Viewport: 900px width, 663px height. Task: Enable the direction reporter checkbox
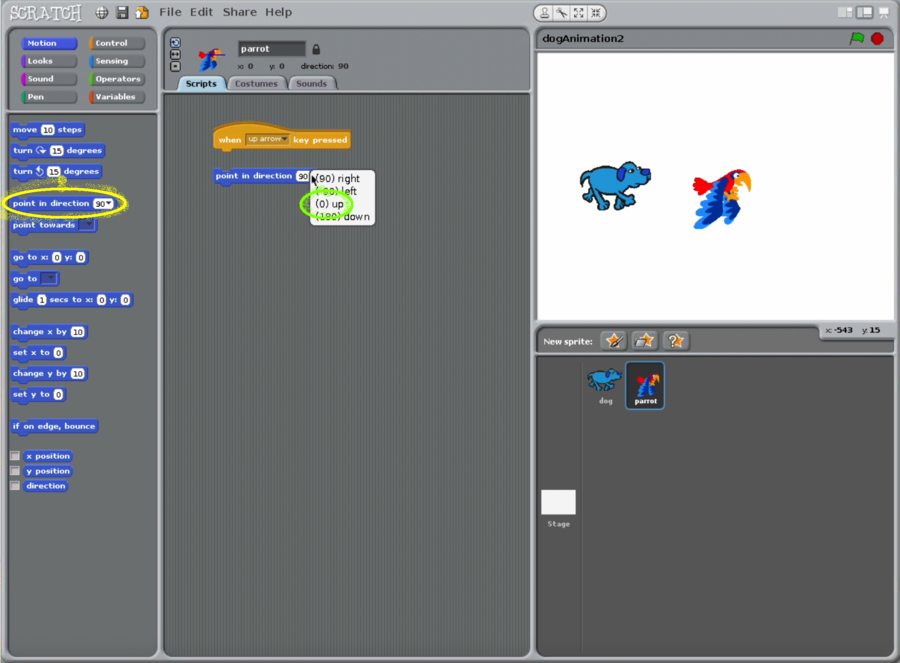pyautogui.click(x=15, y=486)
